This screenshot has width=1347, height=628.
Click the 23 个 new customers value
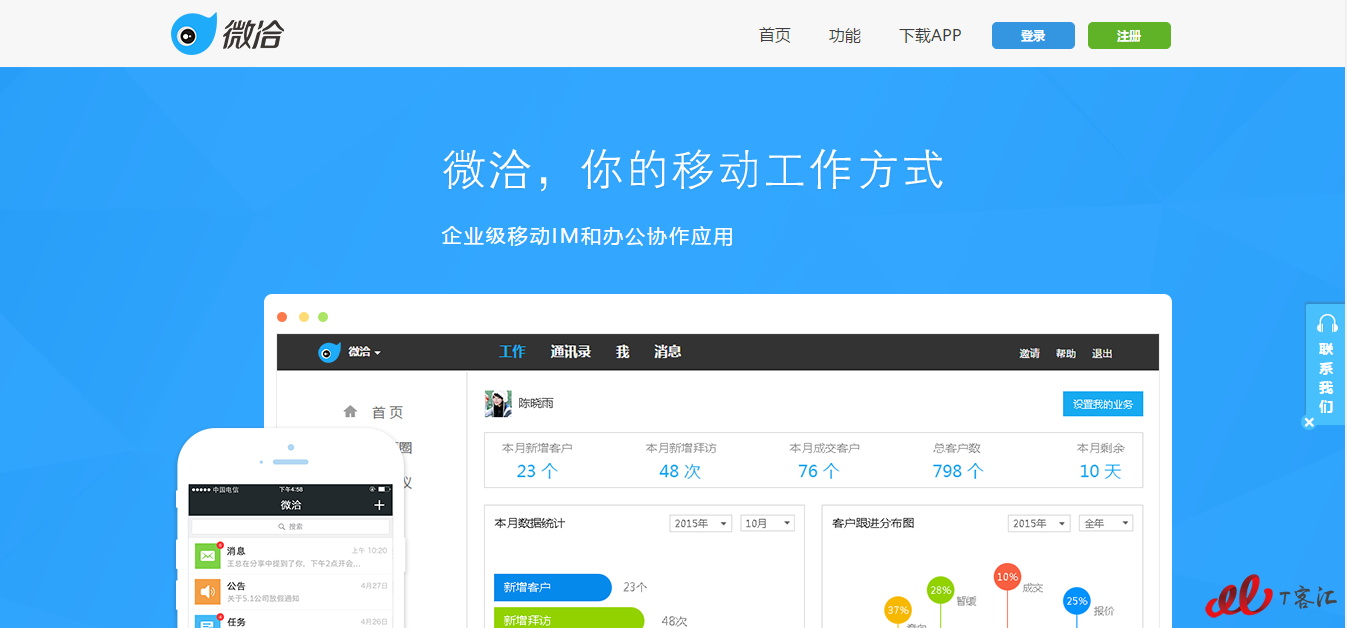537,471
